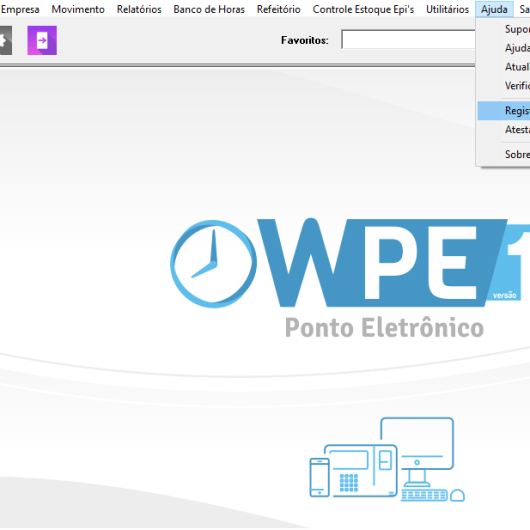The height and width of the screenshot is (530, 530).
Task: Select the highlighted Regis... item in Ajuda menu
Action: click(x=504, y=111)
